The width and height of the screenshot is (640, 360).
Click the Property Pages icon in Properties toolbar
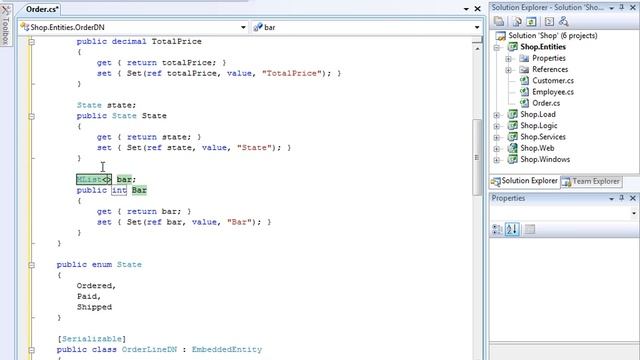(x=530, y=229)
